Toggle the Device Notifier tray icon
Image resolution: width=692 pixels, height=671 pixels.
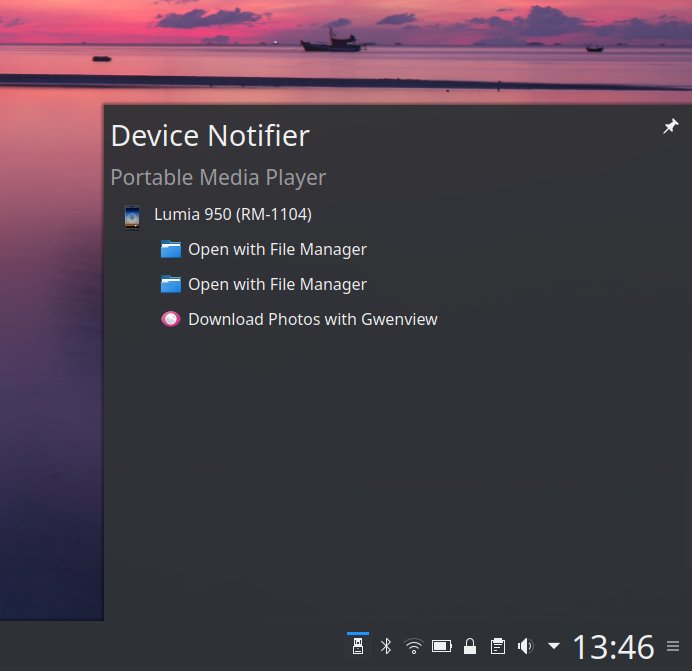pyautogui.click(x=357, y=646)
